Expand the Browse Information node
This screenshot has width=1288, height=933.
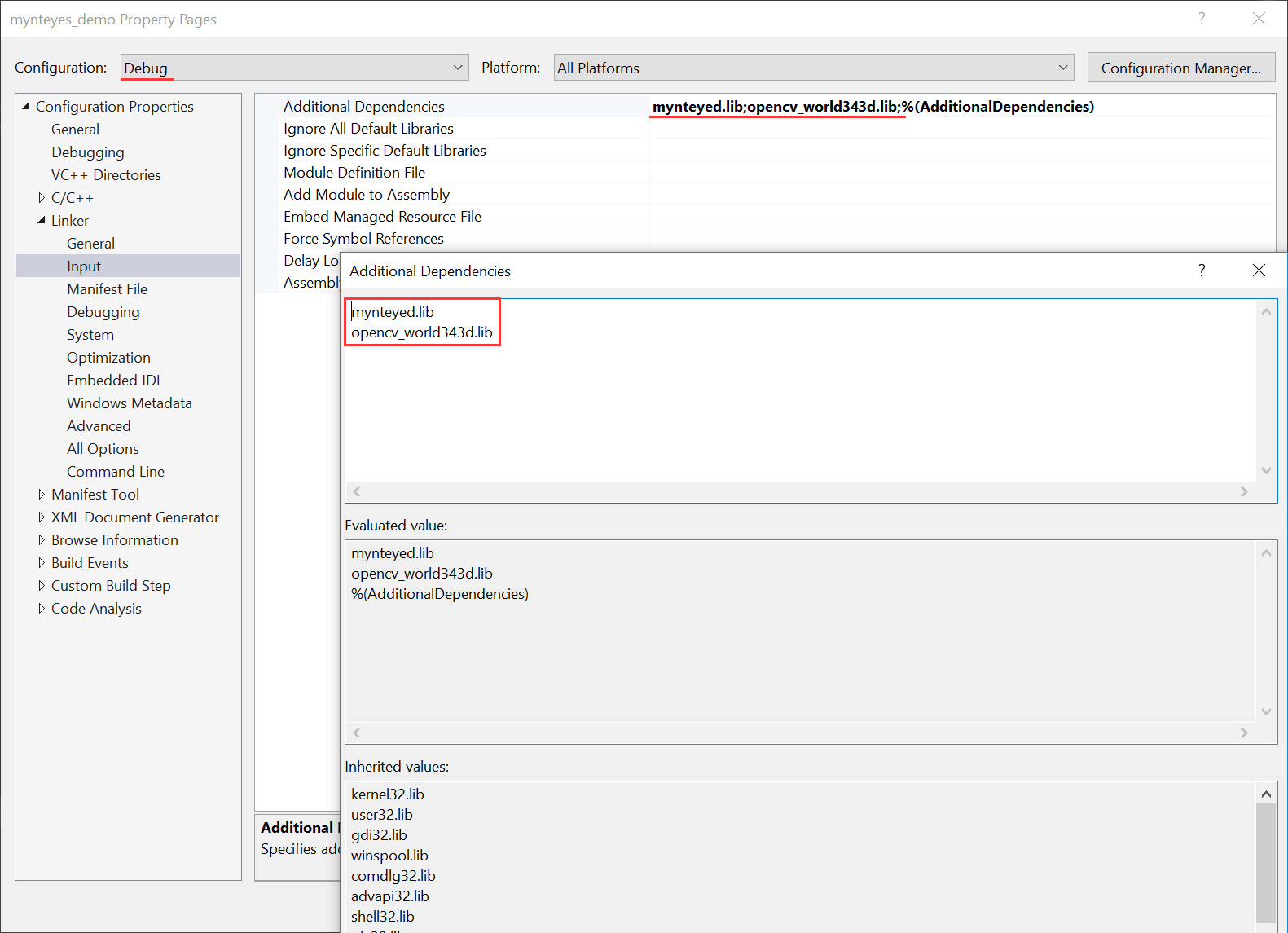(x=42, y=540)
